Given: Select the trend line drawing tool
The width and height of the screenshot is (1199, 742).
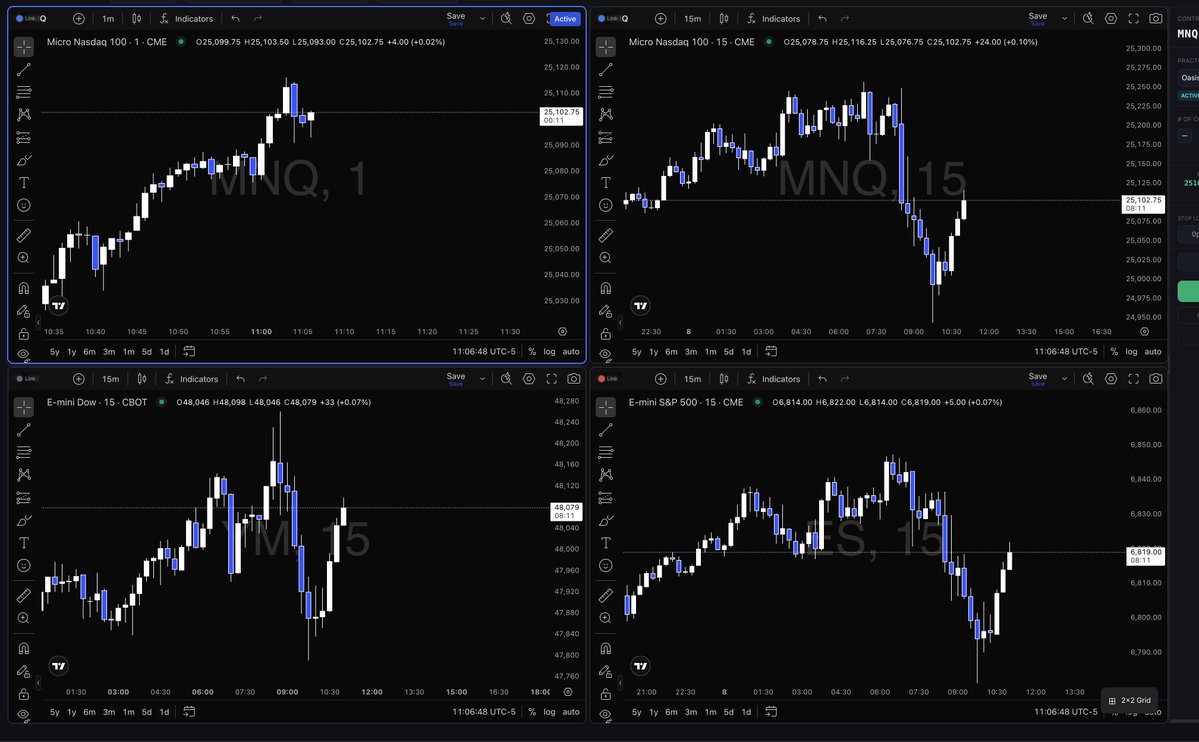Looking at the screenshot, I should [22, 69].
